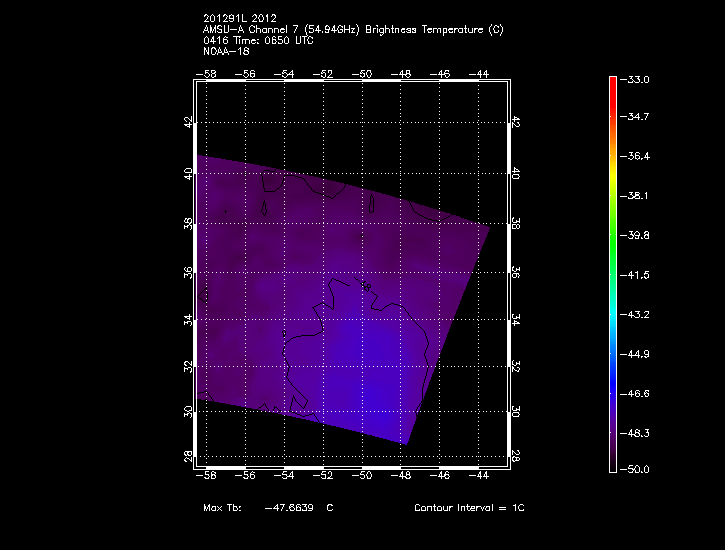The image size is (725, 550).
Task: Click the -58 longitude label on top axis
Action: 207,74
